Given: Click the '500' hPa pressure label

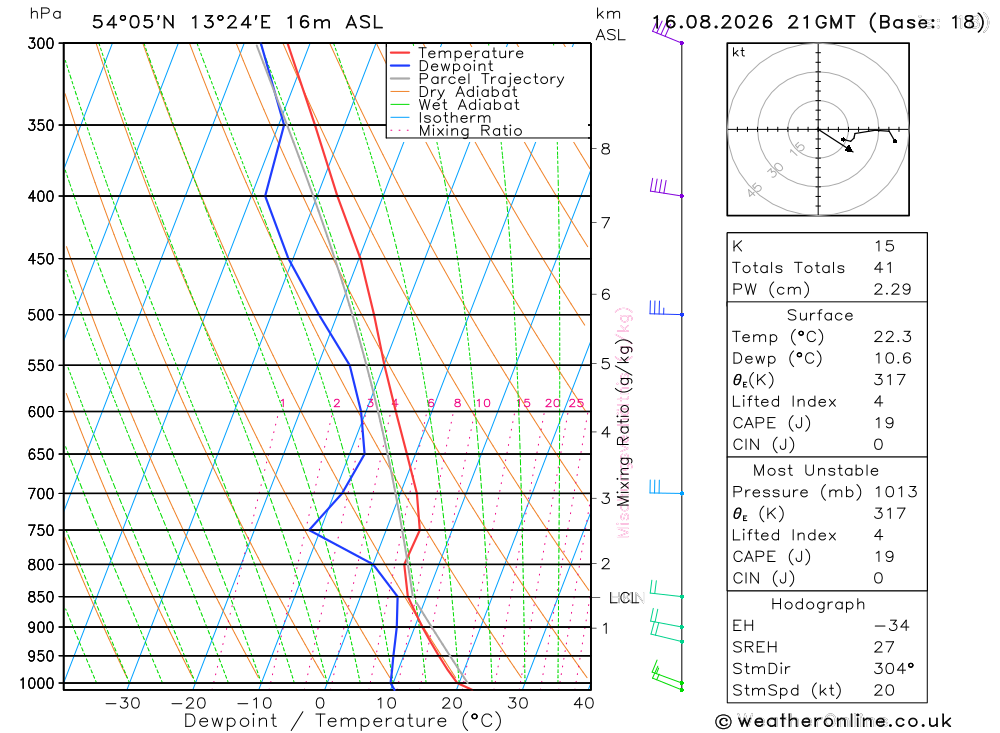Looking at the screenshot, I should pos(41,315).
